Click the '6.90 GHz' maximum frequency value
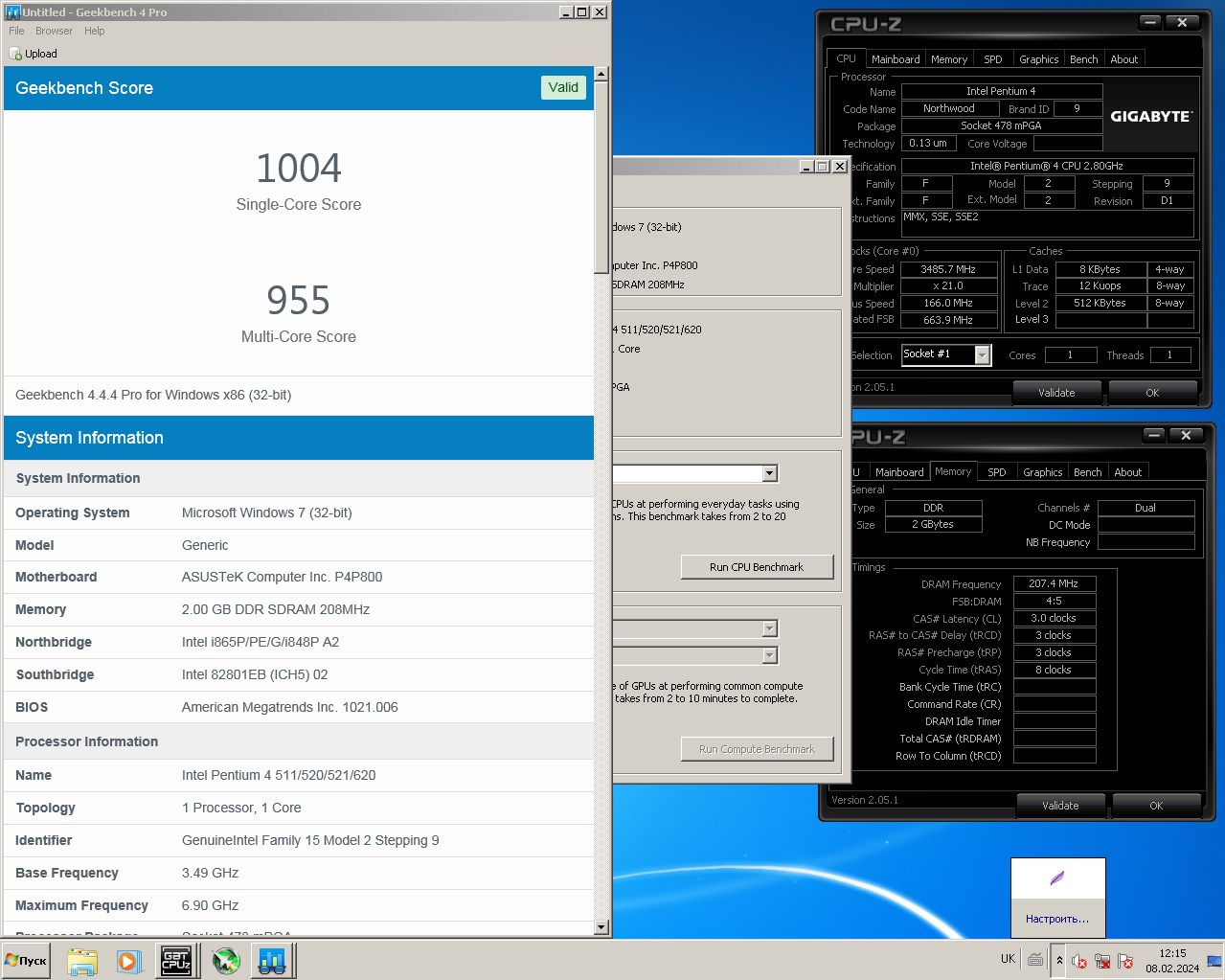This screenshot has height=980, width=1225. pos(210,905)
